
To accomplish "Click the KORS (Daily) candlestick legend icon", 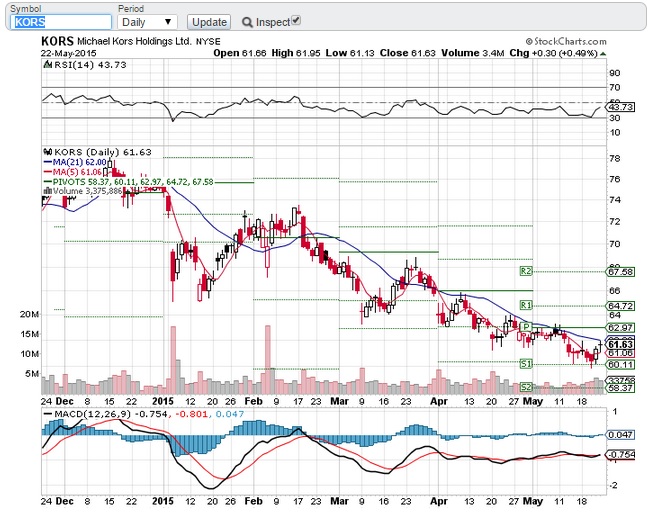I will coord(48,152).
